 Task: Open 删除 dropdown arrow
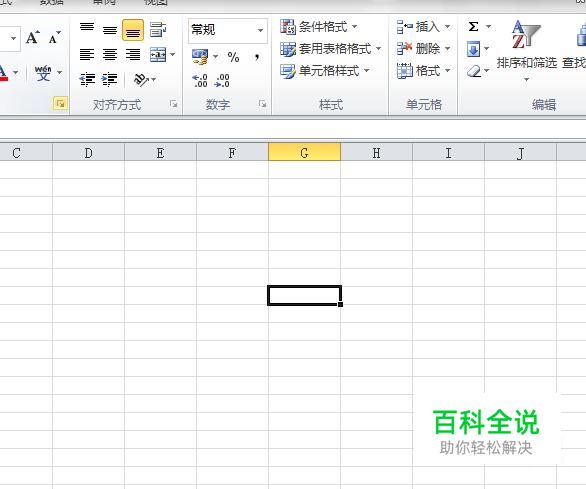coord(447,49)
